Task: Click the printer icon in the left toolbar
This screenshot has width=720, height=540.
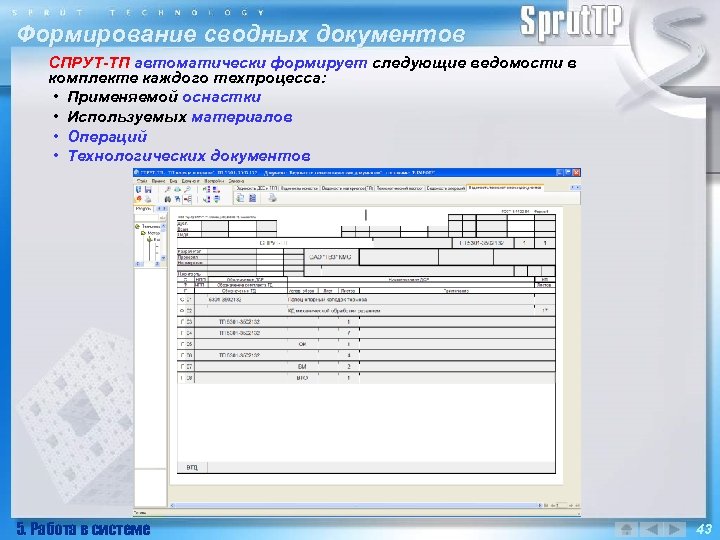Action: [148, 199]
